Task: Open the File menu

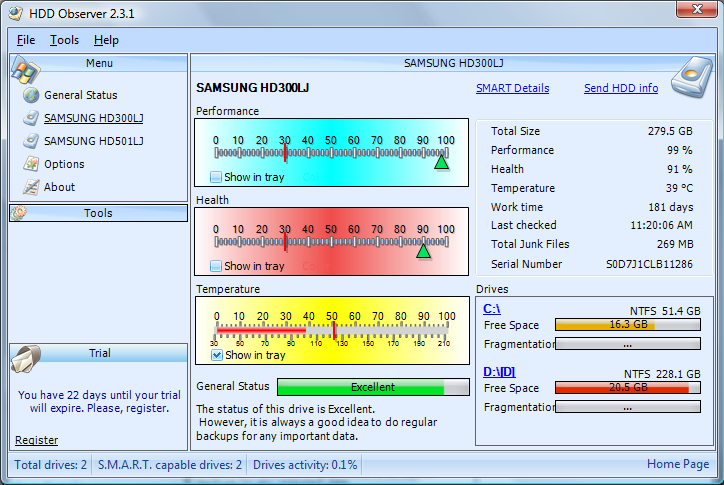Action: 26,40
